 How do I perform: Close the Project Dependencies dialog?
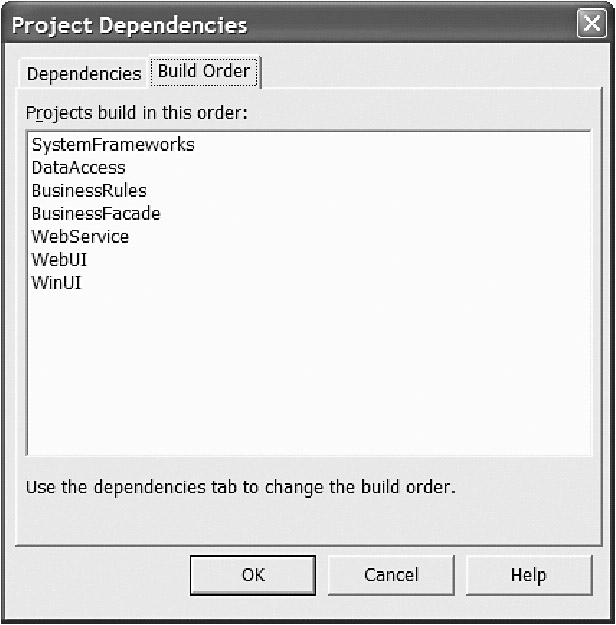pyautogui.click(x=591, y=25)
